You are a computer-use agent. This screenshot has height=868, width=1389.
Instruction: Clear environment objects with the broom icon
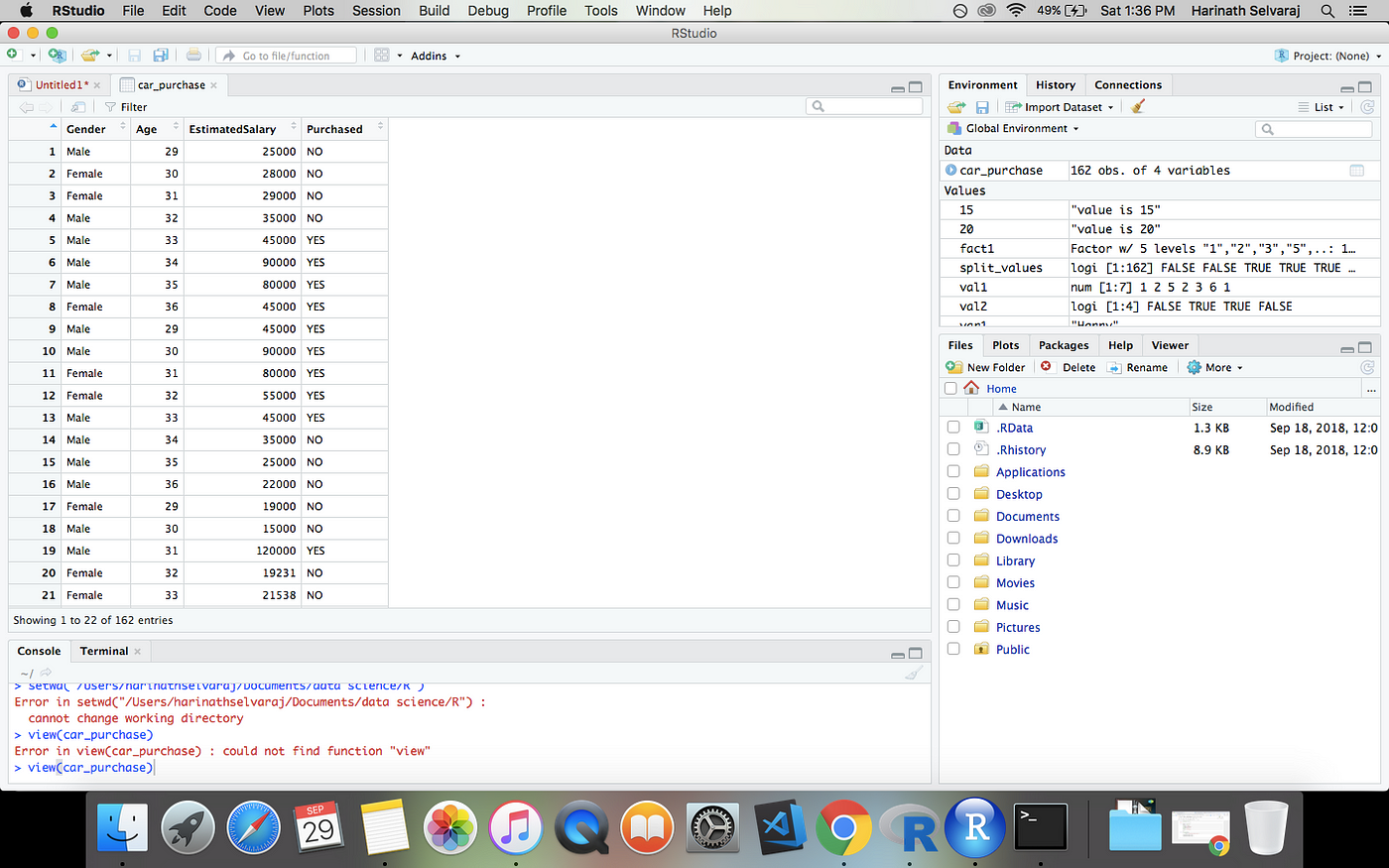pyautogui.click(x=1138, y=106)
